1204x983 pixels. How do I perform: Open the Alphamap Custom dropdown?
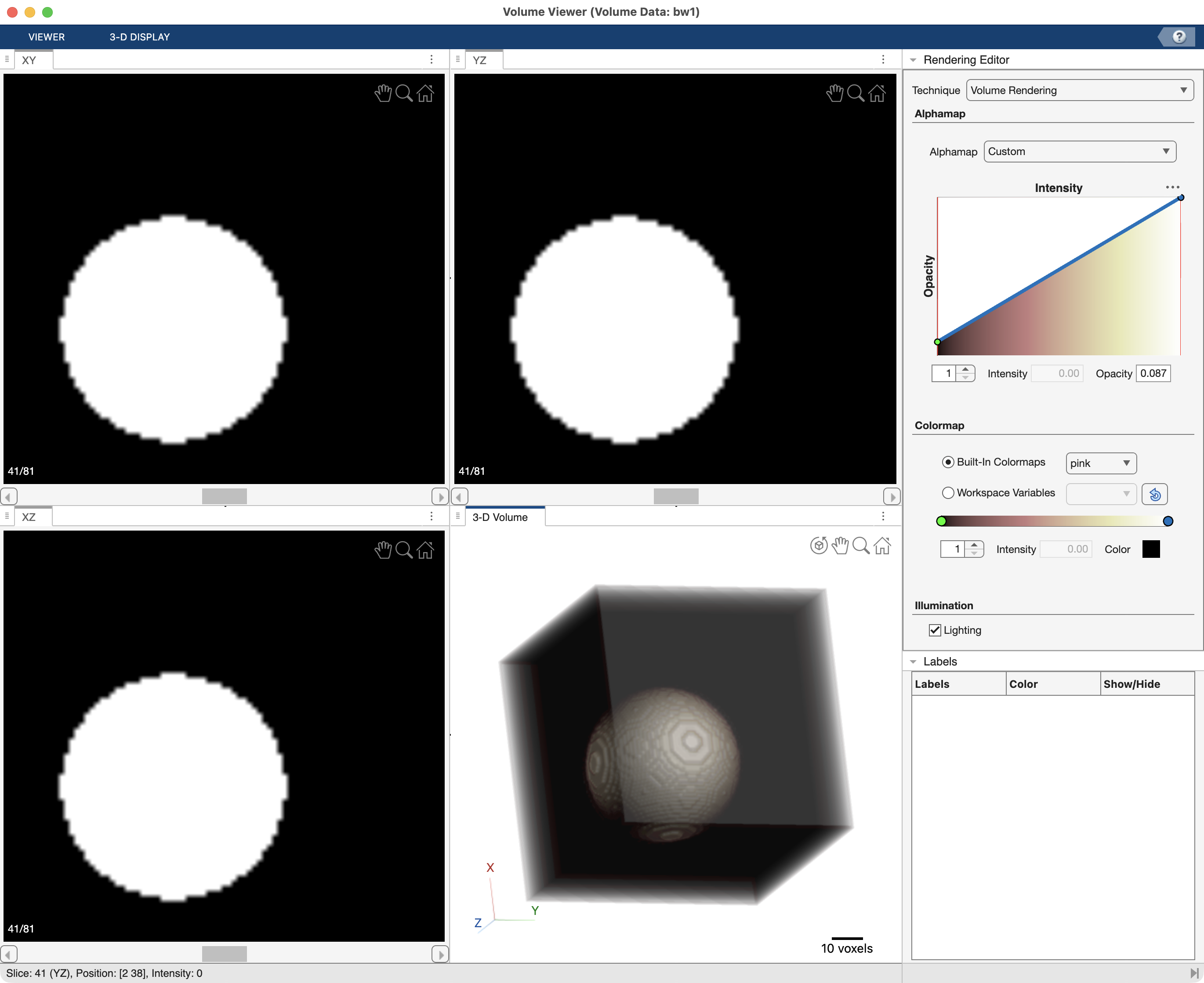pos(1079,151)
